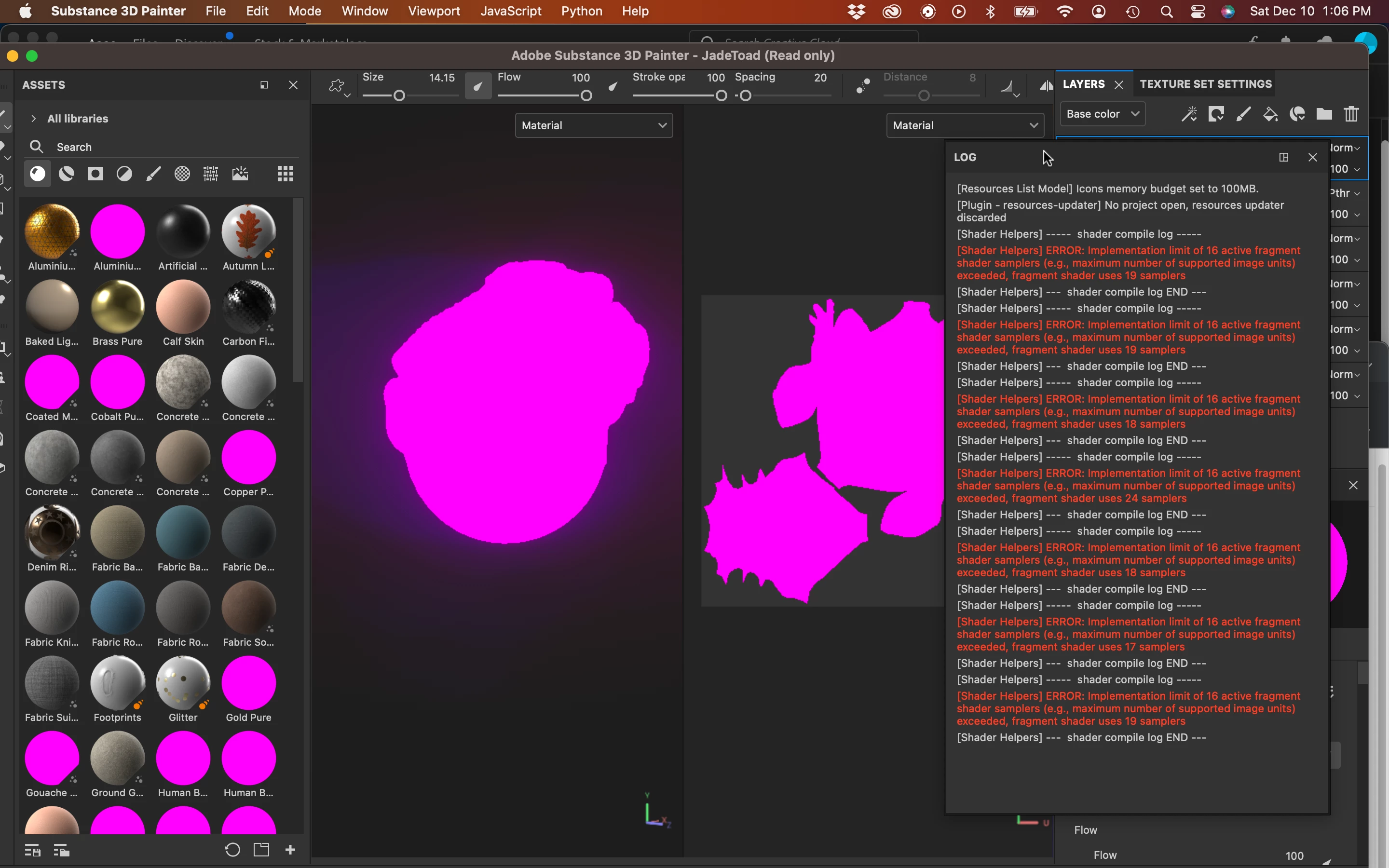1389x868 pixels.
Task: Click the Flow slider handle
Action: (586, 96)
